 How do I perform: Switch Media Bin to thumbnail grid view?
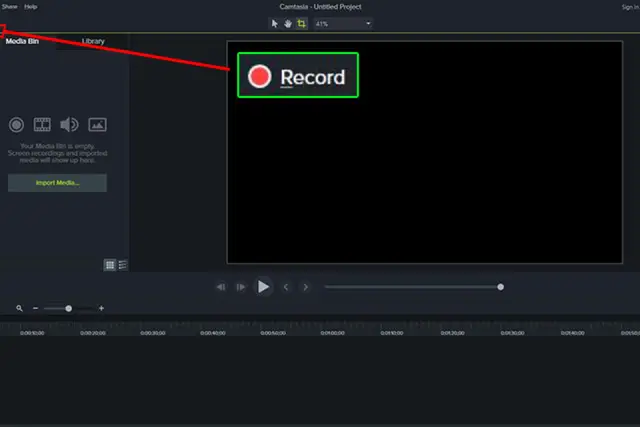point(110,265)
